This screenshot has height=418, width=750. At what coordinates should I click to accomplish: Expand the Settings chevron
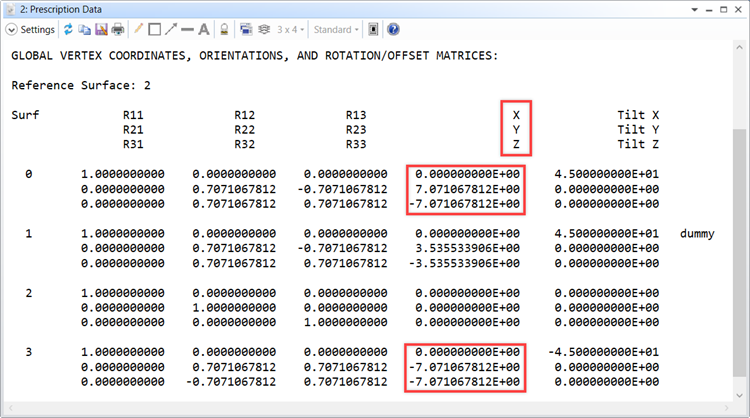(11, 30)
